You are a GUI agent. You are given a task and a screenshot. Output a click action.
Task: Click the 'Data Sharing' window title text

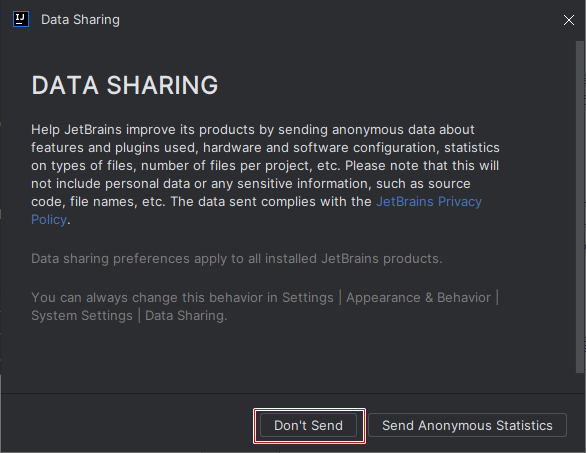80,19
